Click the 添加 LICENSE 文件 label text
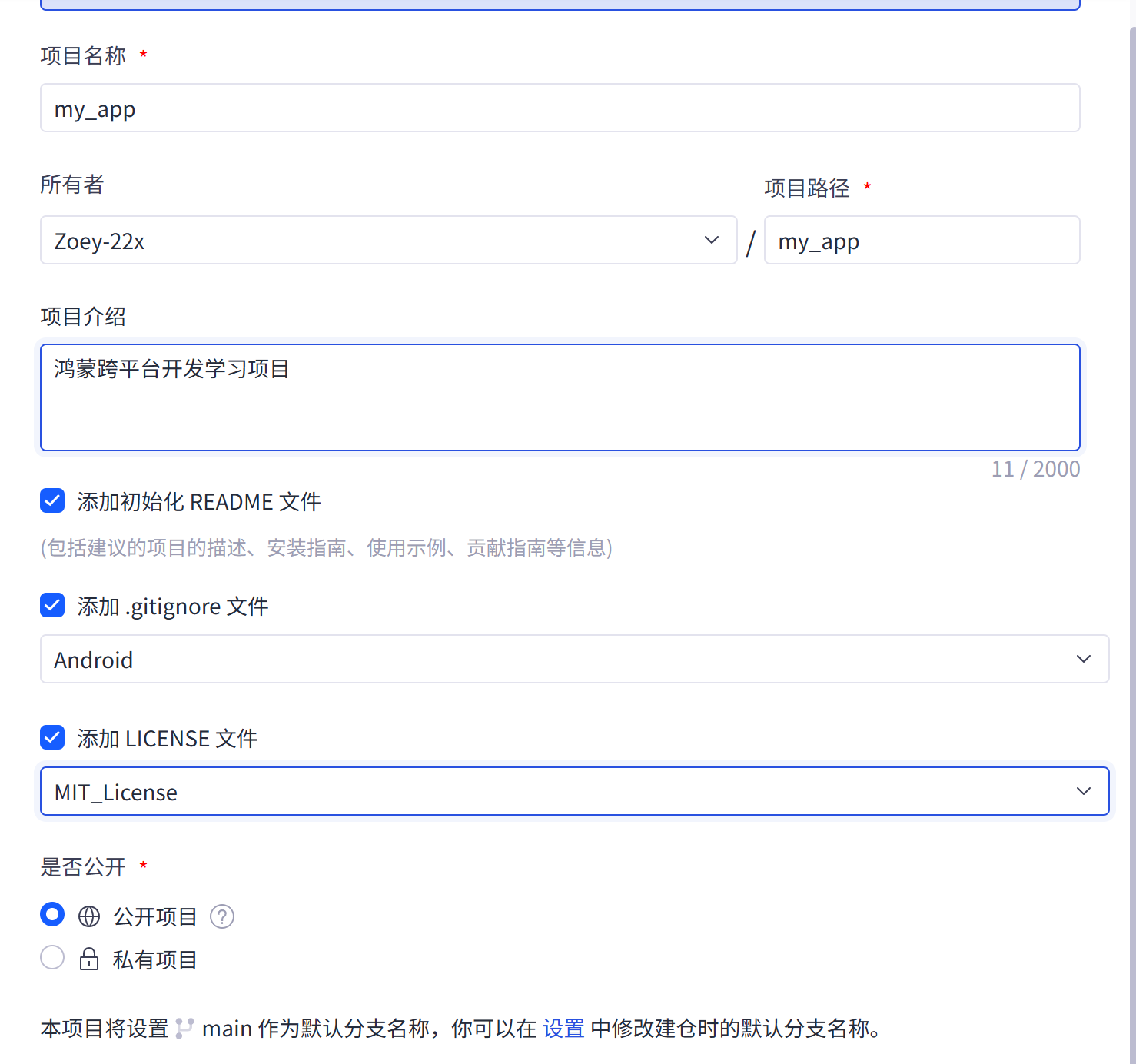 tap(166, 737)
